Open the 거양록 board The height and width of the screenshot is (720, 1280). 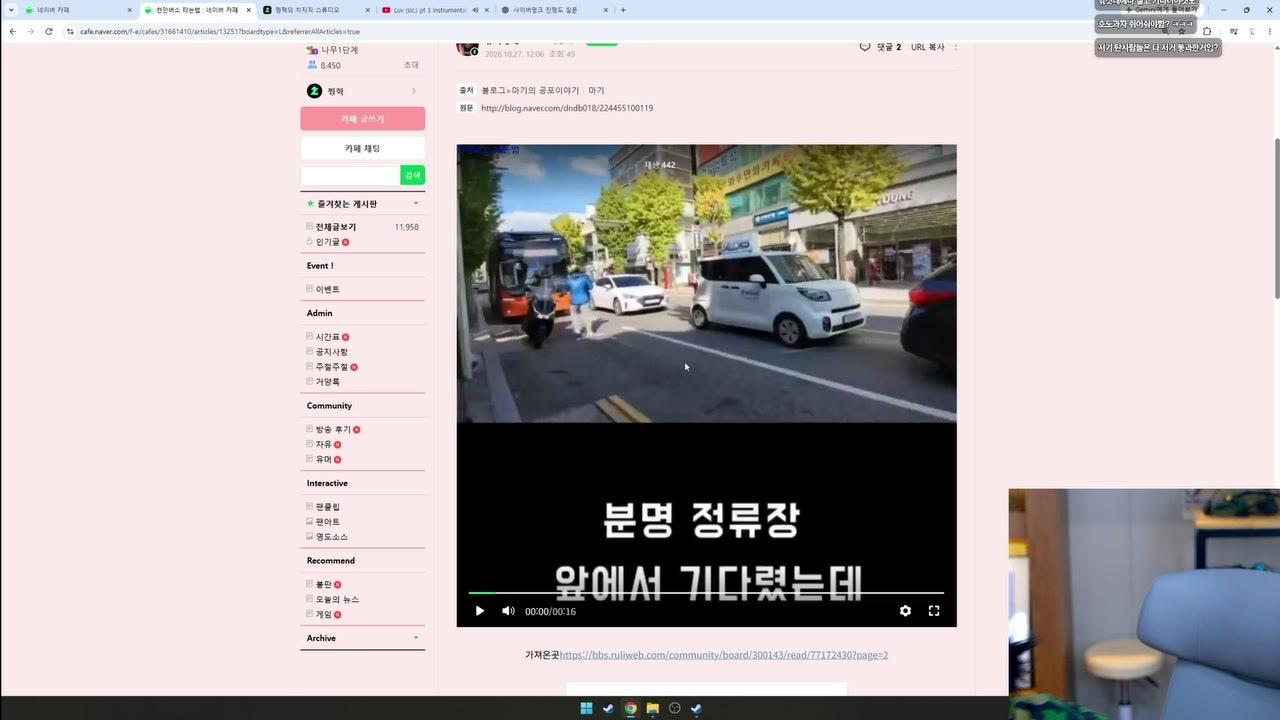click(x=327, y=382)
